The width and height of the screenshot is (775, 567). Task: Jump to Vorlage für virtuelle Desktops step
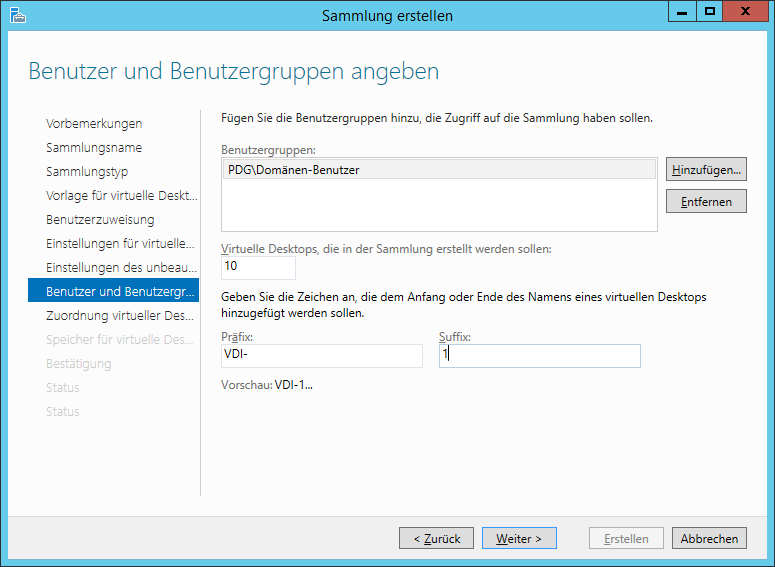pos(121,195)
